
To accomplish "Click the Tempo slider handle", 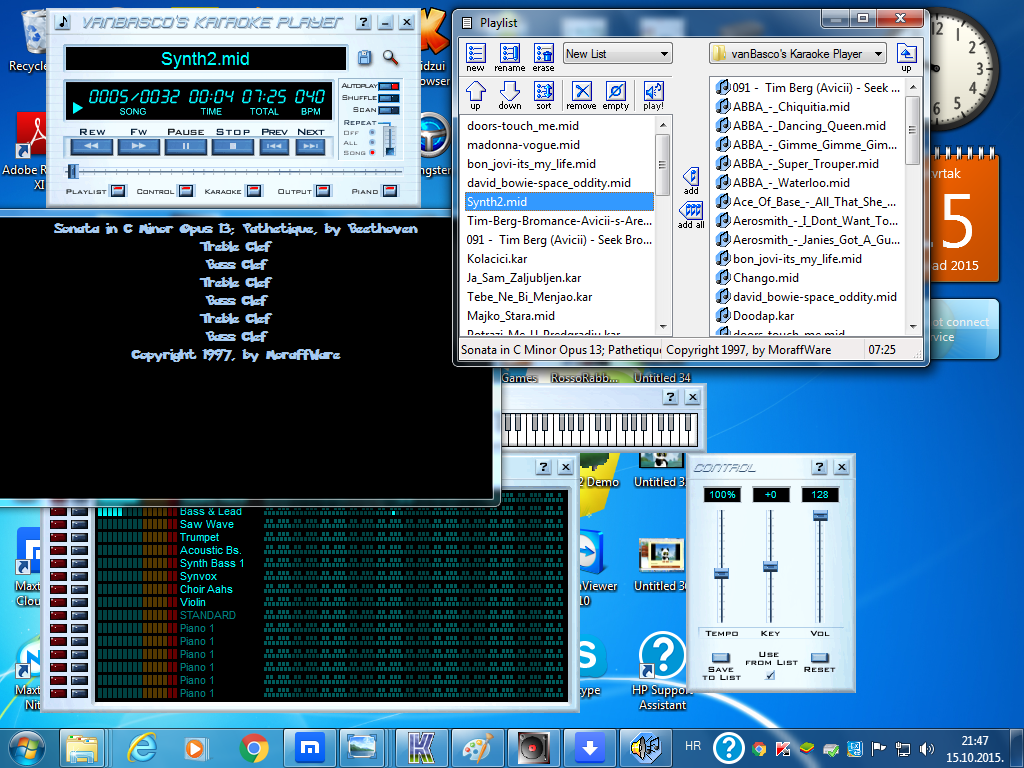I will click(x=721, y=573).
